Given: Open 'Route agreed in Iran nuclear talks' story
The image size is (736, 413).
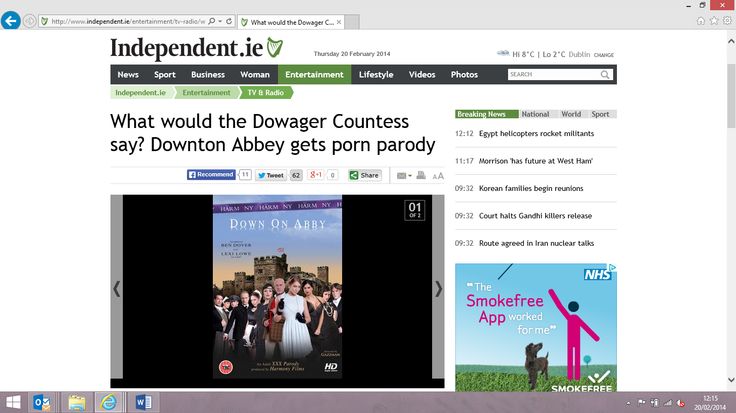Looking at the screenshot, I should pyautogui.click(x=537, y=243).
